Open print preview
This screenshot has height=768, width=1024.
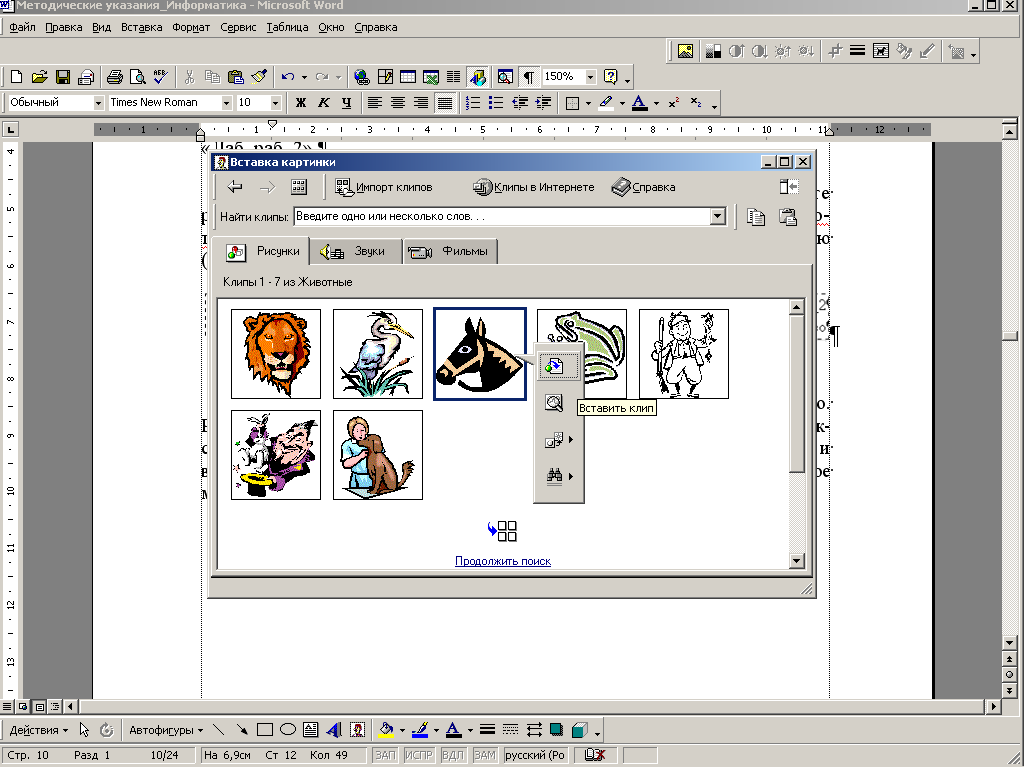[x=137, y=77]
